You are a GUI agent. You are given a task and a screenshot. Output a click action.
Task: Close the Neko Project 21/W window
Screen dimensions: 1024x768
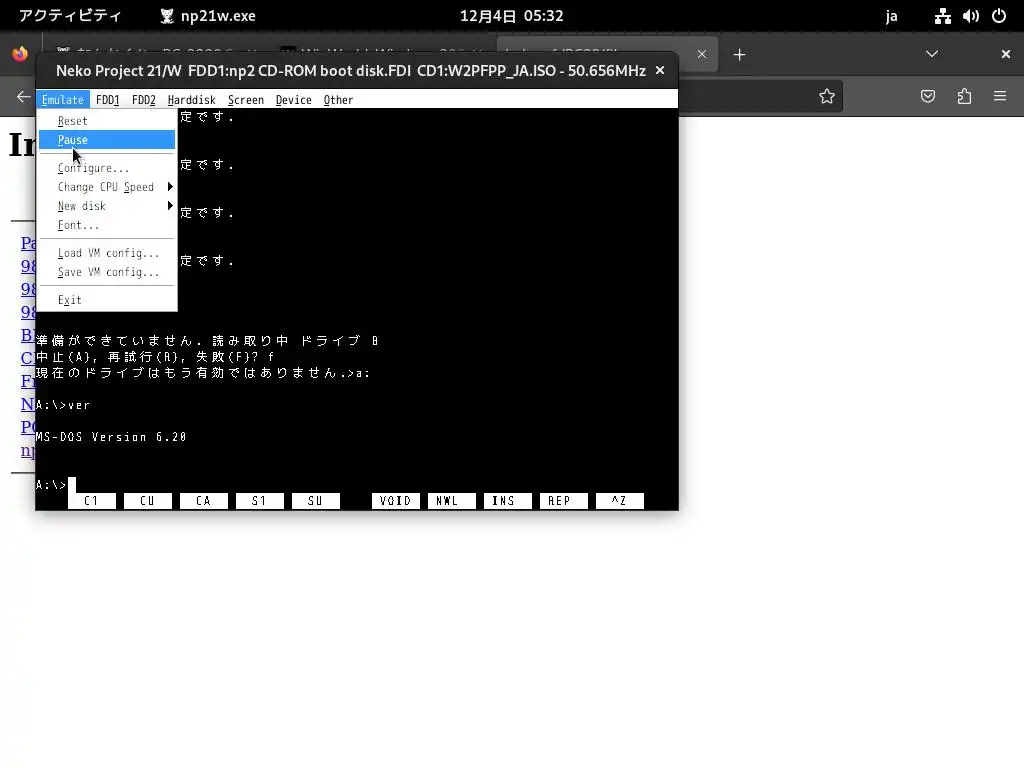point(660,70)
